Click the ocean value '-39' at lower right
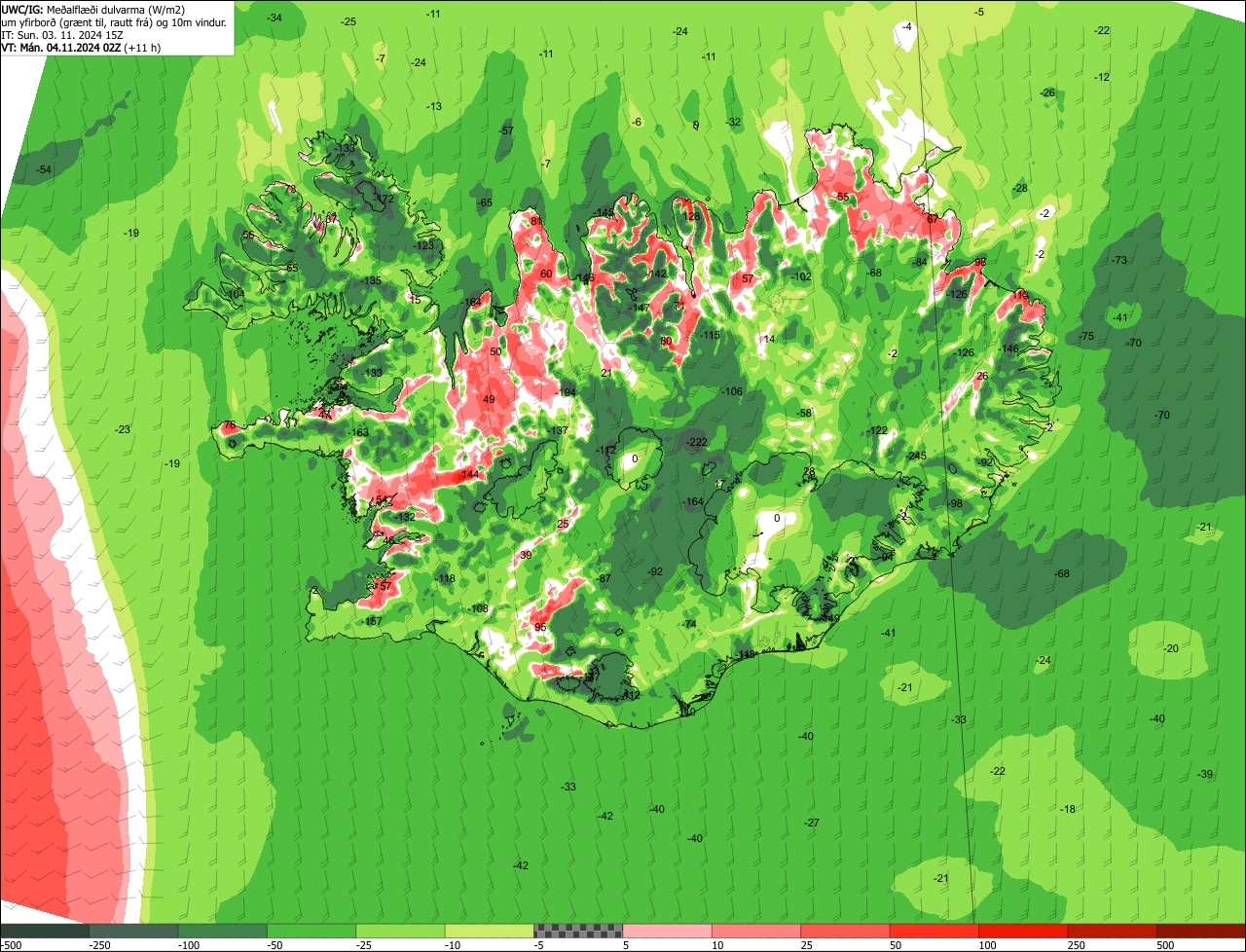The width and height of the screenshot is (1246, 952). click(1205, 774)
